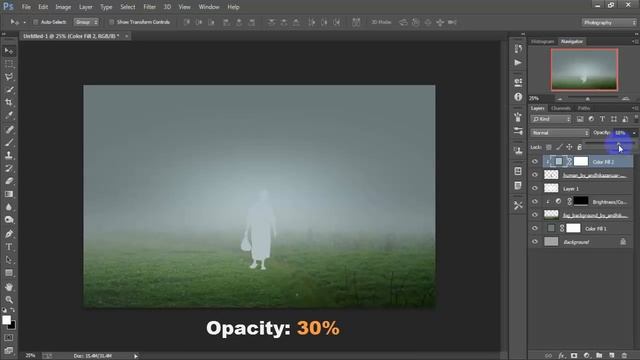
Task: Open the Auto-Select Group dropdown
Action: coord(86,22)
